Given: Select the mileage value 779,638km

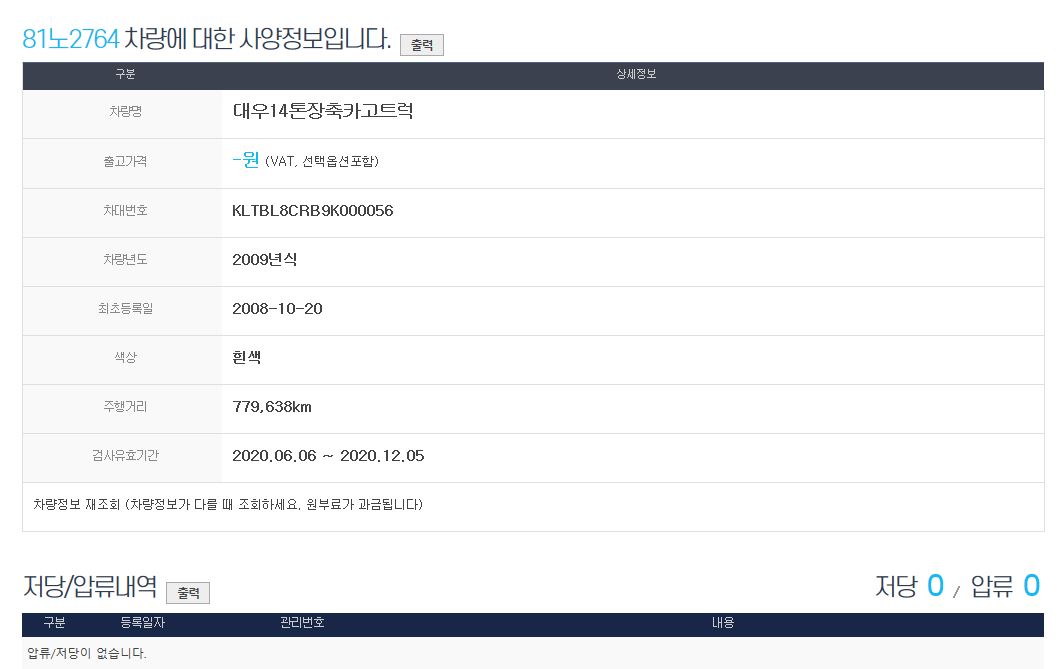Looking at the screenshot, I should [272, 407].
